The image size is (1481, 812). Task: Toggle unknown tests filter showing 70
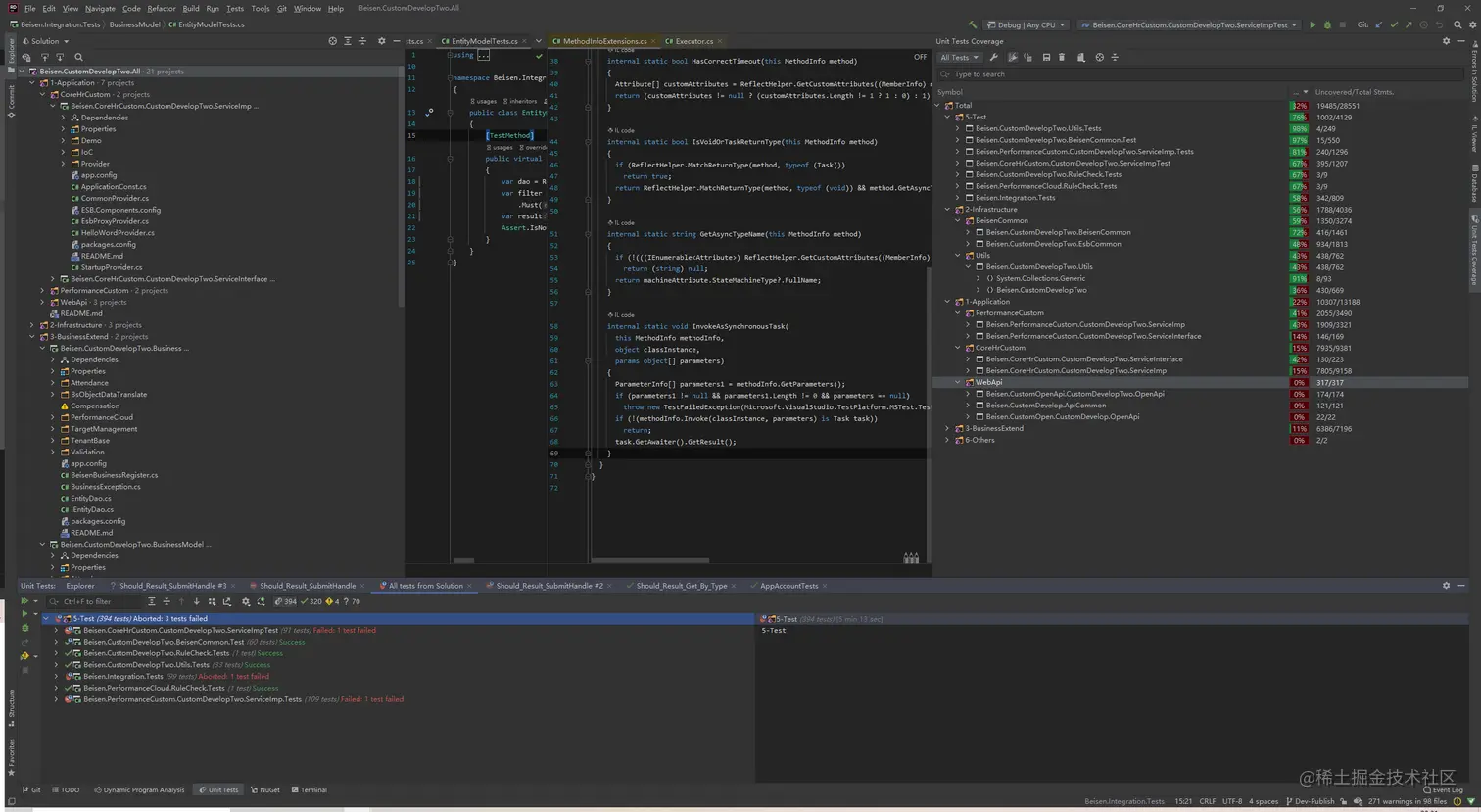coord(351,601)
